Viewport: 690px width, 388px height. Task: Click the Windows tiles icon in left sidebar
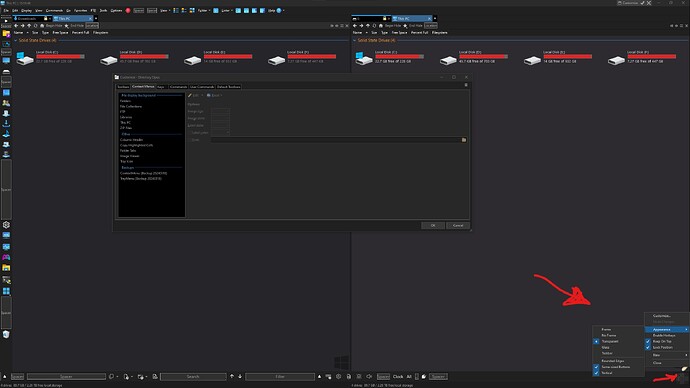coord(6,291)
